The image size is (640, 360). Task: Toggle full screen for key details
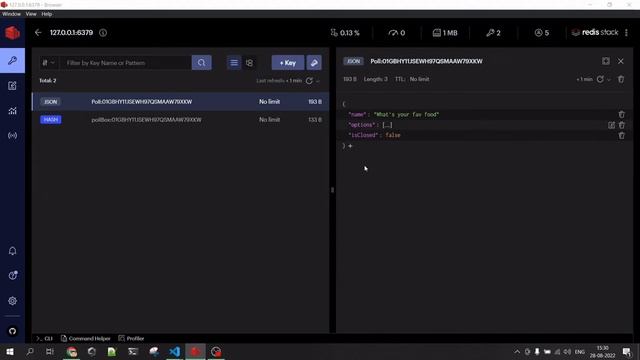606,61
